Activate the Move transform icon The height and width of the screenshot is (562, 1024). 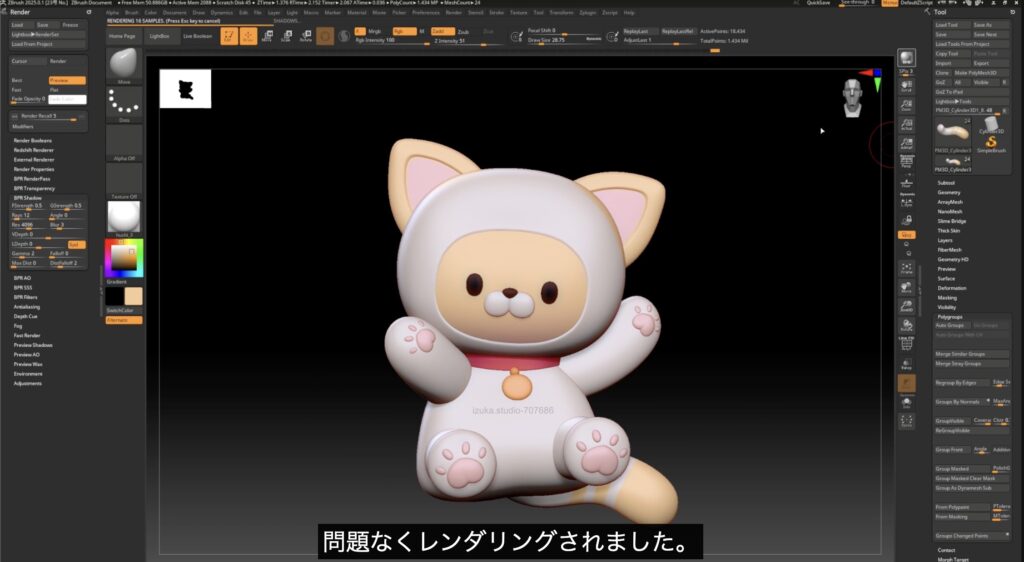pos(267,37)
